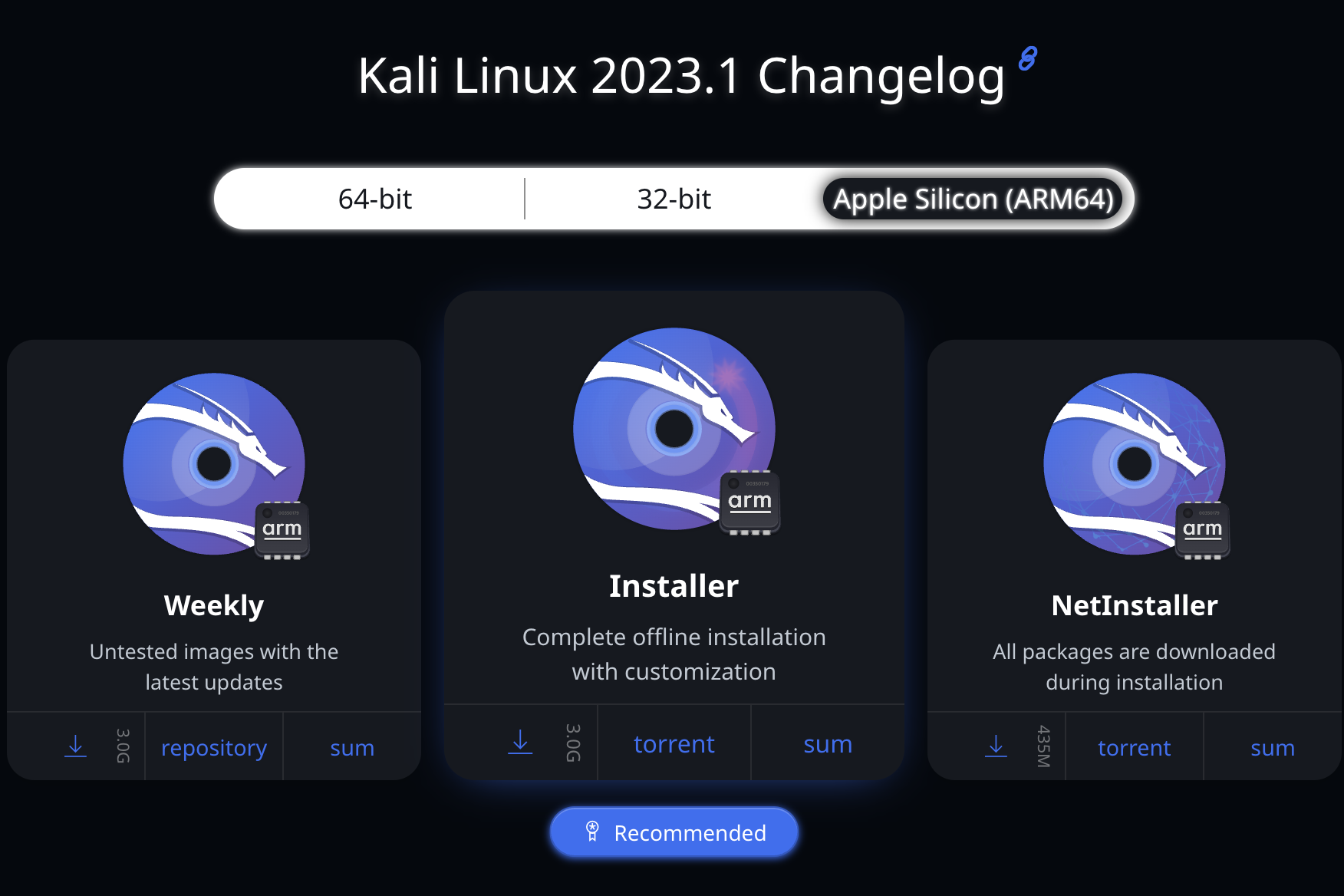Click the anchor link icon beside Changelog heading

[1027, 58]
